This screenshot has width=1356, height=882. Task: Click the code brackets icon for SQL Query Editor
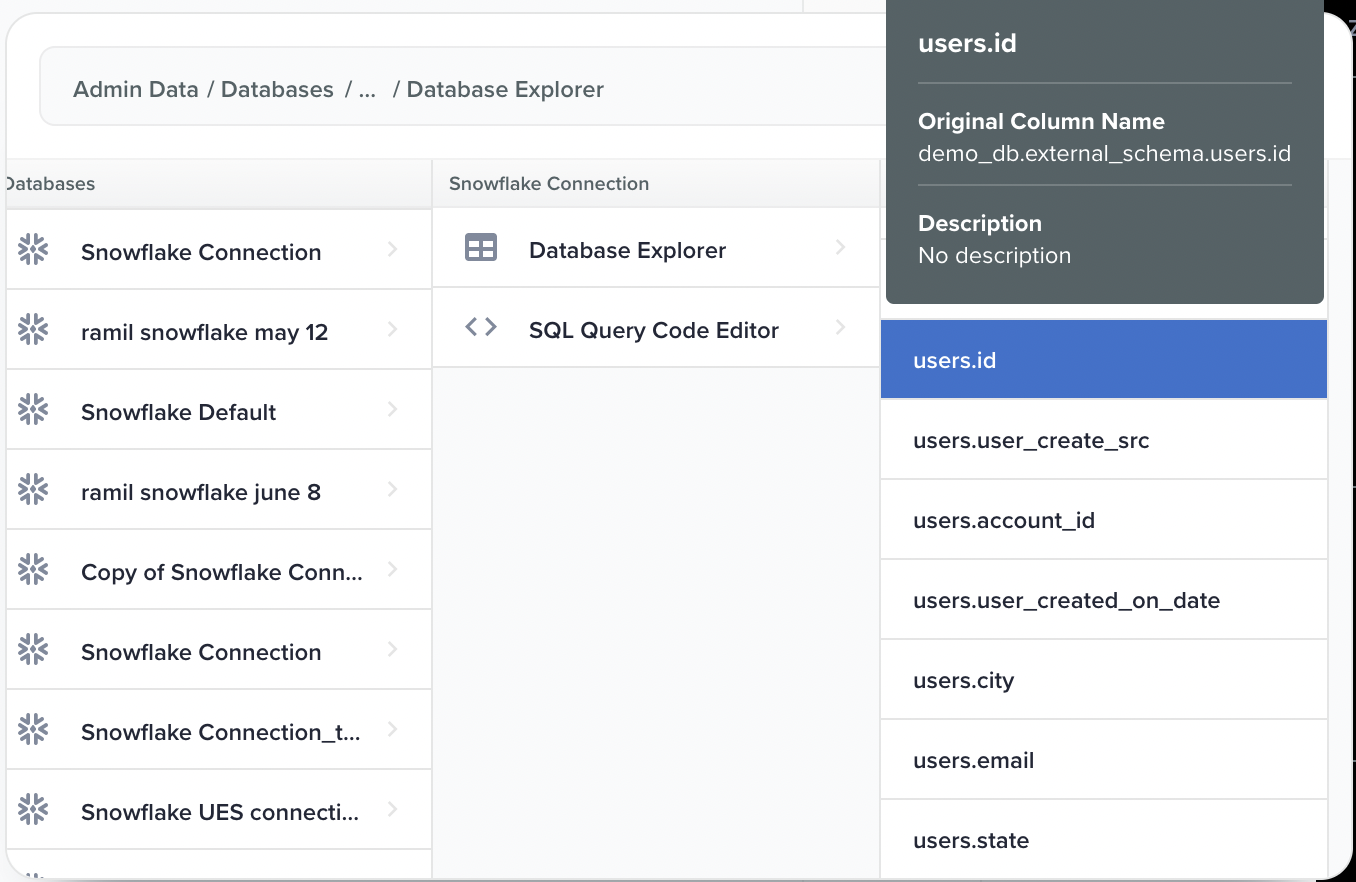(x=481, y=328)
